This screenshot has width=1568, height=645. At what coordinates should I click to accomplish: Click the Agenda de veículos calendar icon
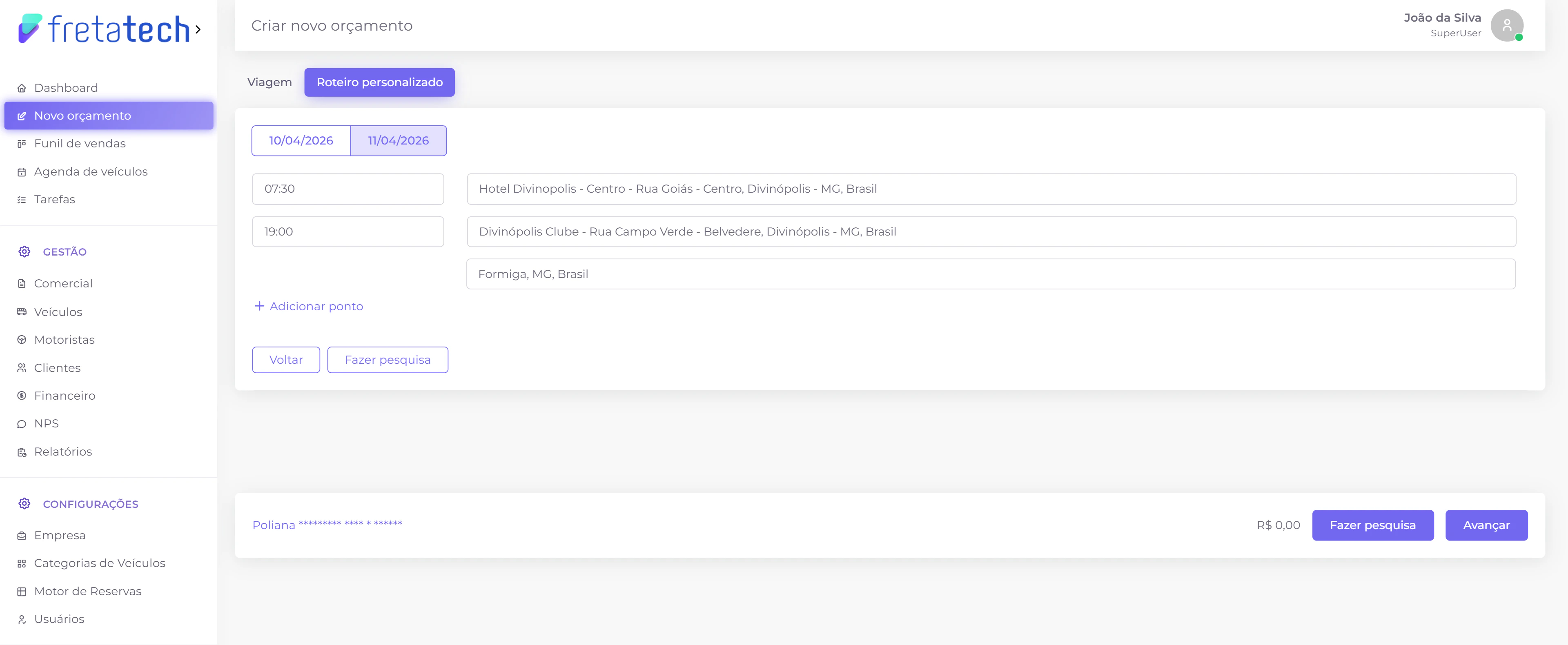tap(22, 172)
